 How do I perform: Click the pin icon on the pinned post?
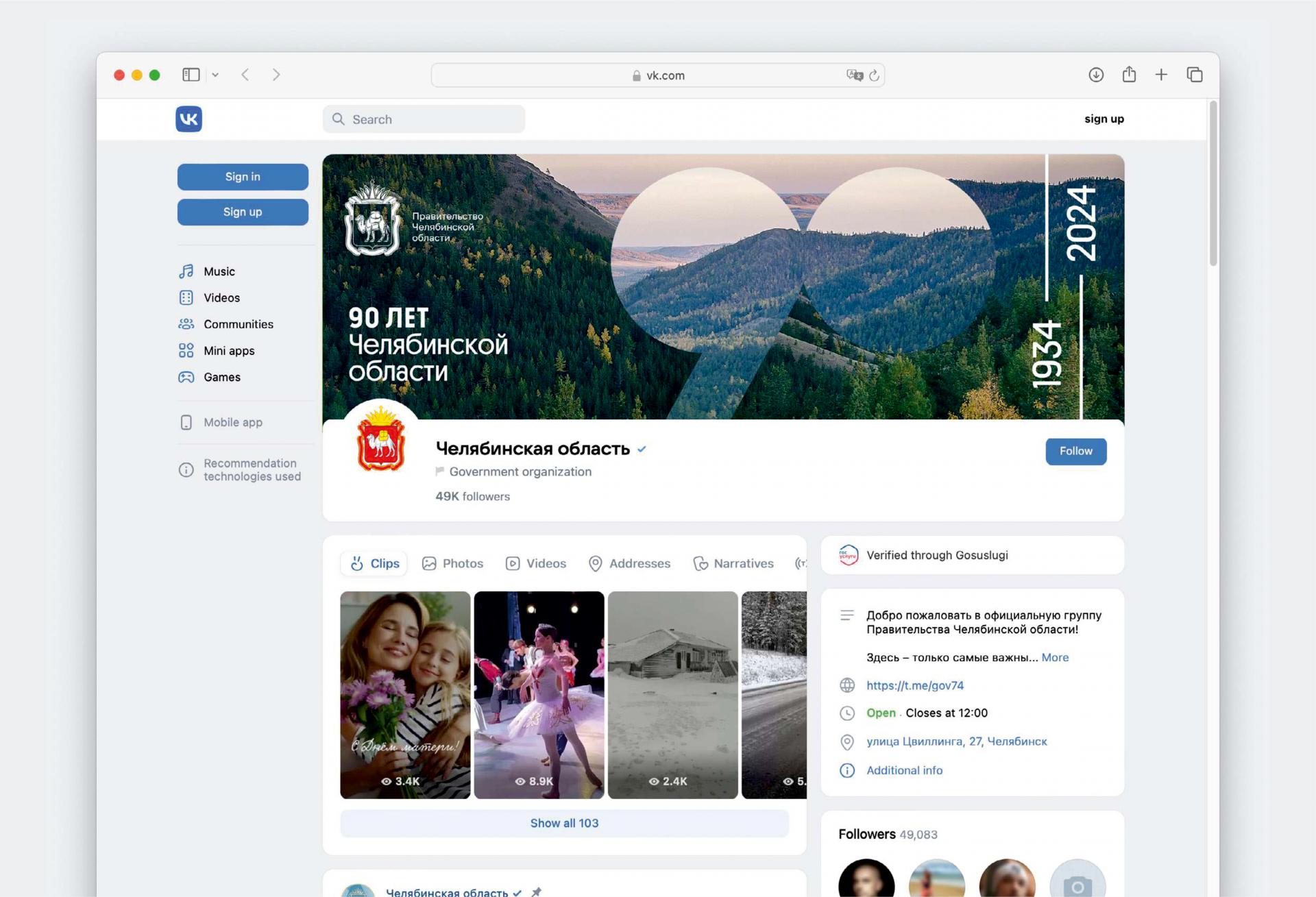[x=536, y=892]
